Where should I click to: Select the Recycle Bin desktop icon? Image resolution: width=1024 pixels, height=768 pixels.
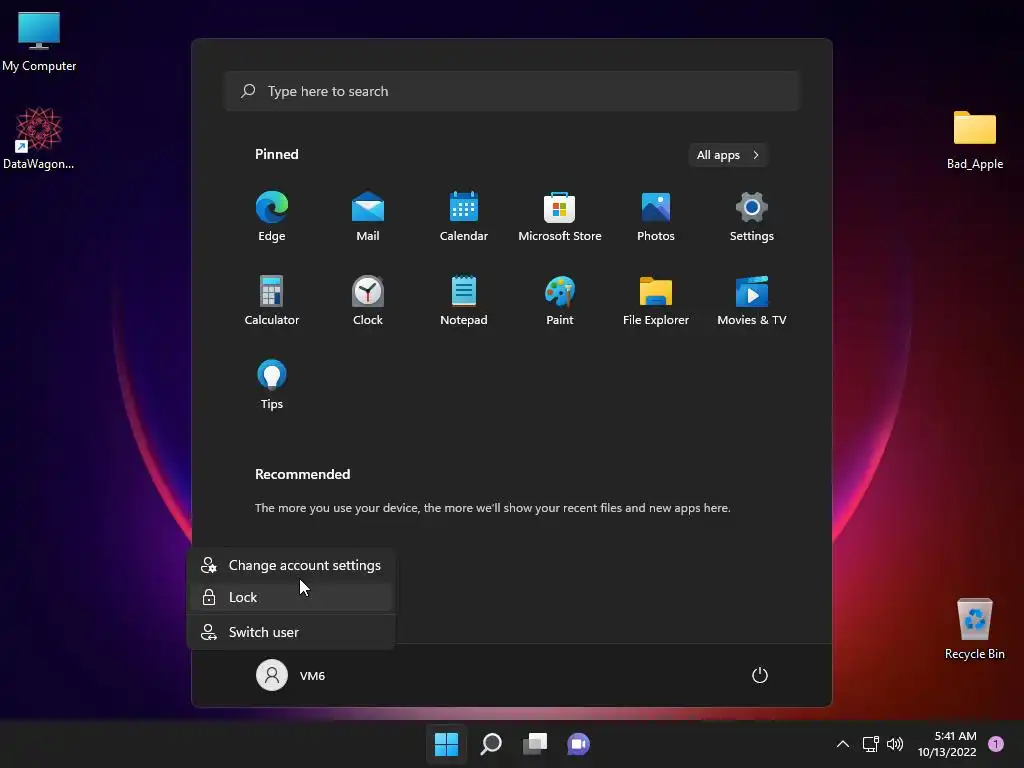tap(975, 629)
